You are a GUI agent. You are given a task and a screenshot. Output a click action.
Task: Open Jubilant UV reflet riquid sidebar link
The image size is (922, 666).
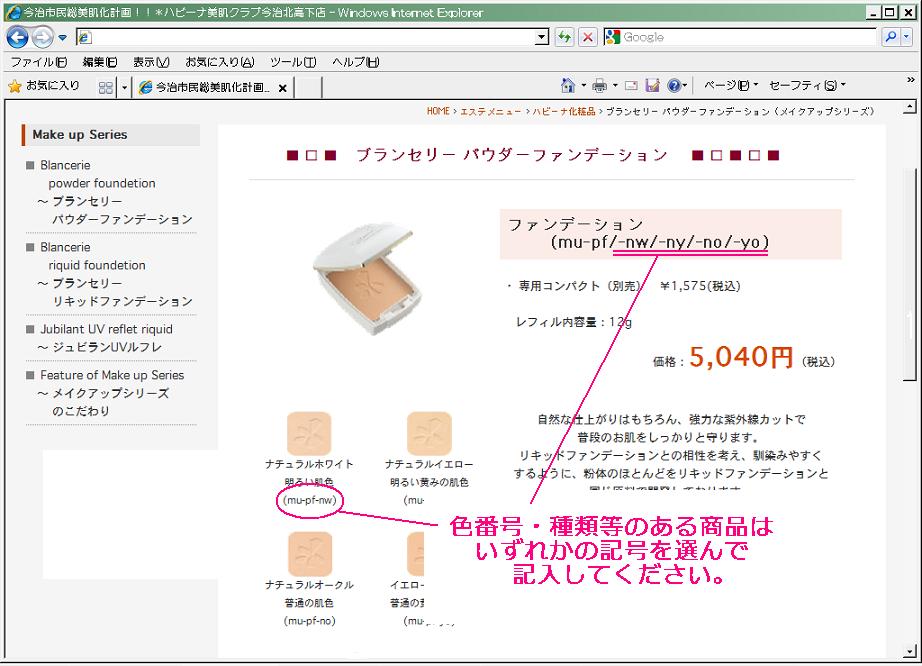[x=100, y=338]
